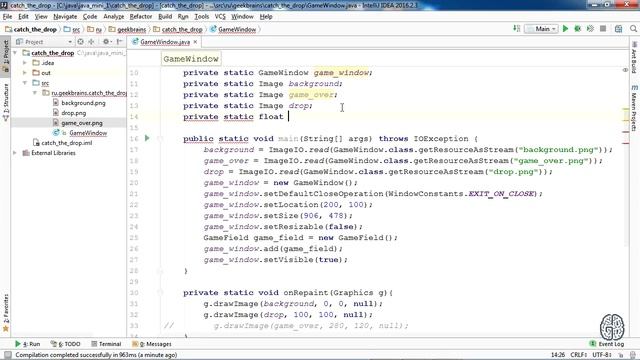Click the red error stripe mark
The image size is (640, 360).
pyautogui.click(x=626, y=132)
